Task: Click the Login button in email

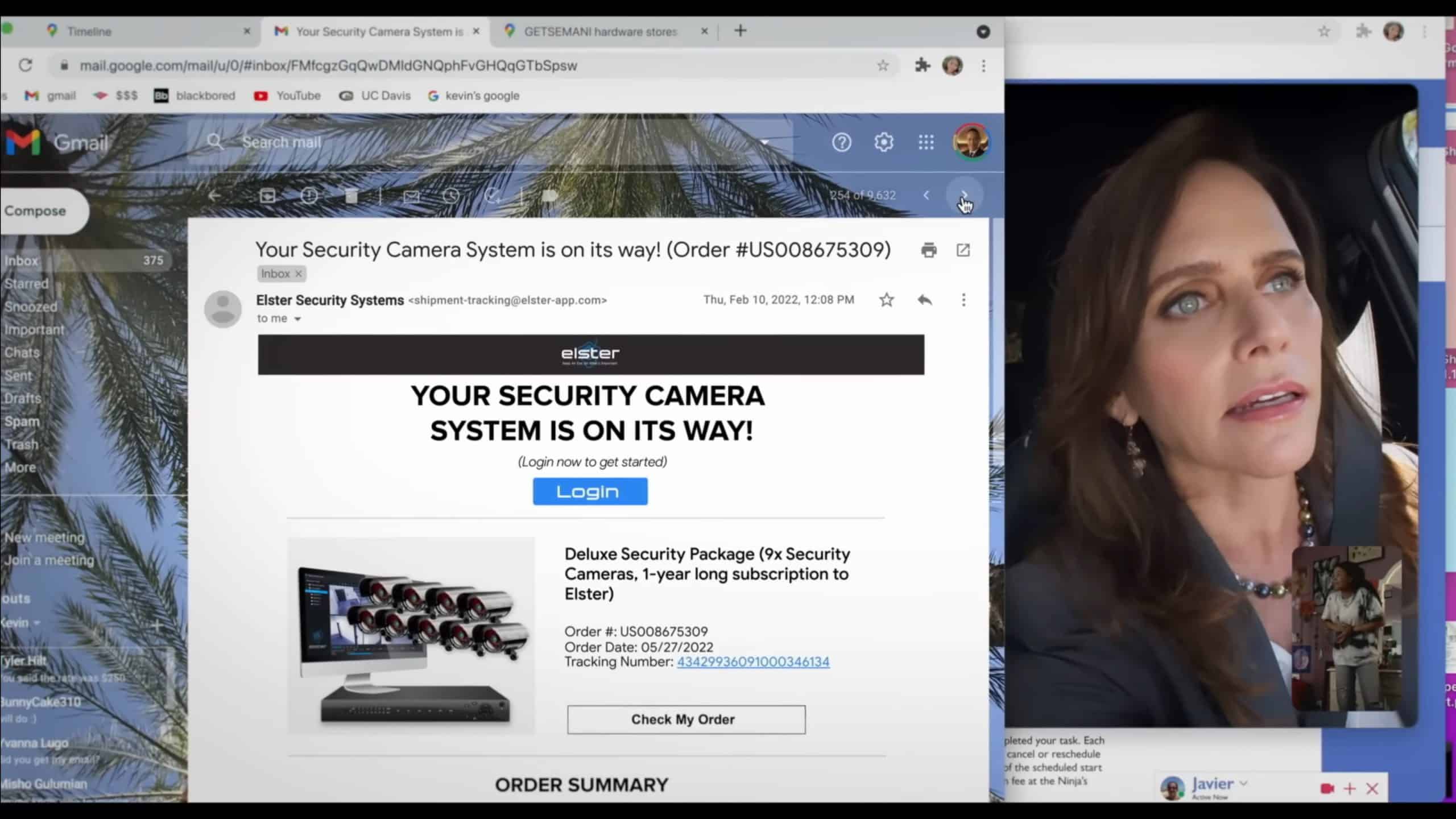Action: point(590,491)
